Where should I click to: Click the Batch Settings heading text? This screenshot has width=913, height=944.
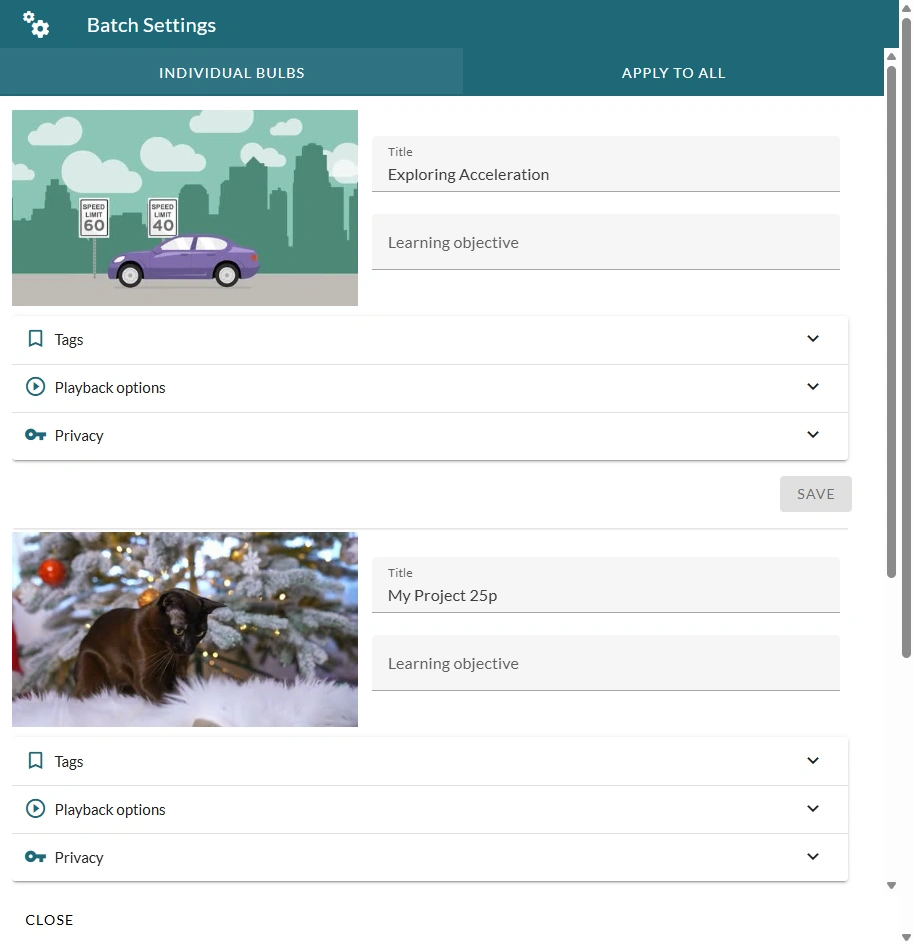click(x=151, y=25)
